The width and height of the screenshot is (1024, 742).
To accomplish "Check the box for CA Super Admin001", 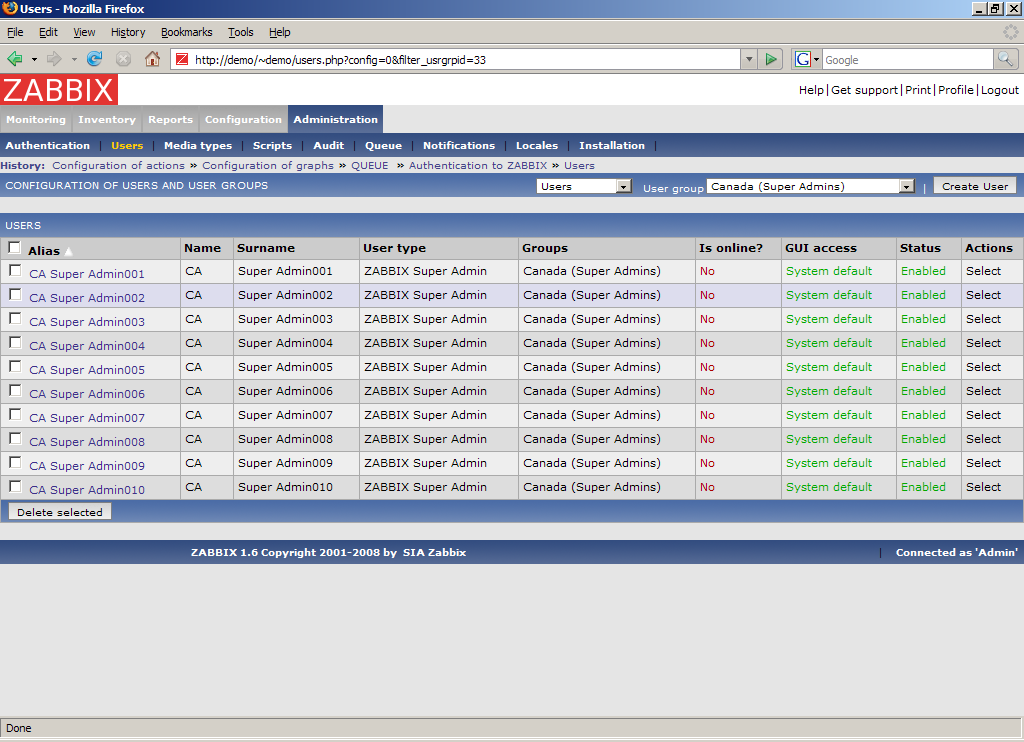I will pyautogui.click(x=16, y=270).
